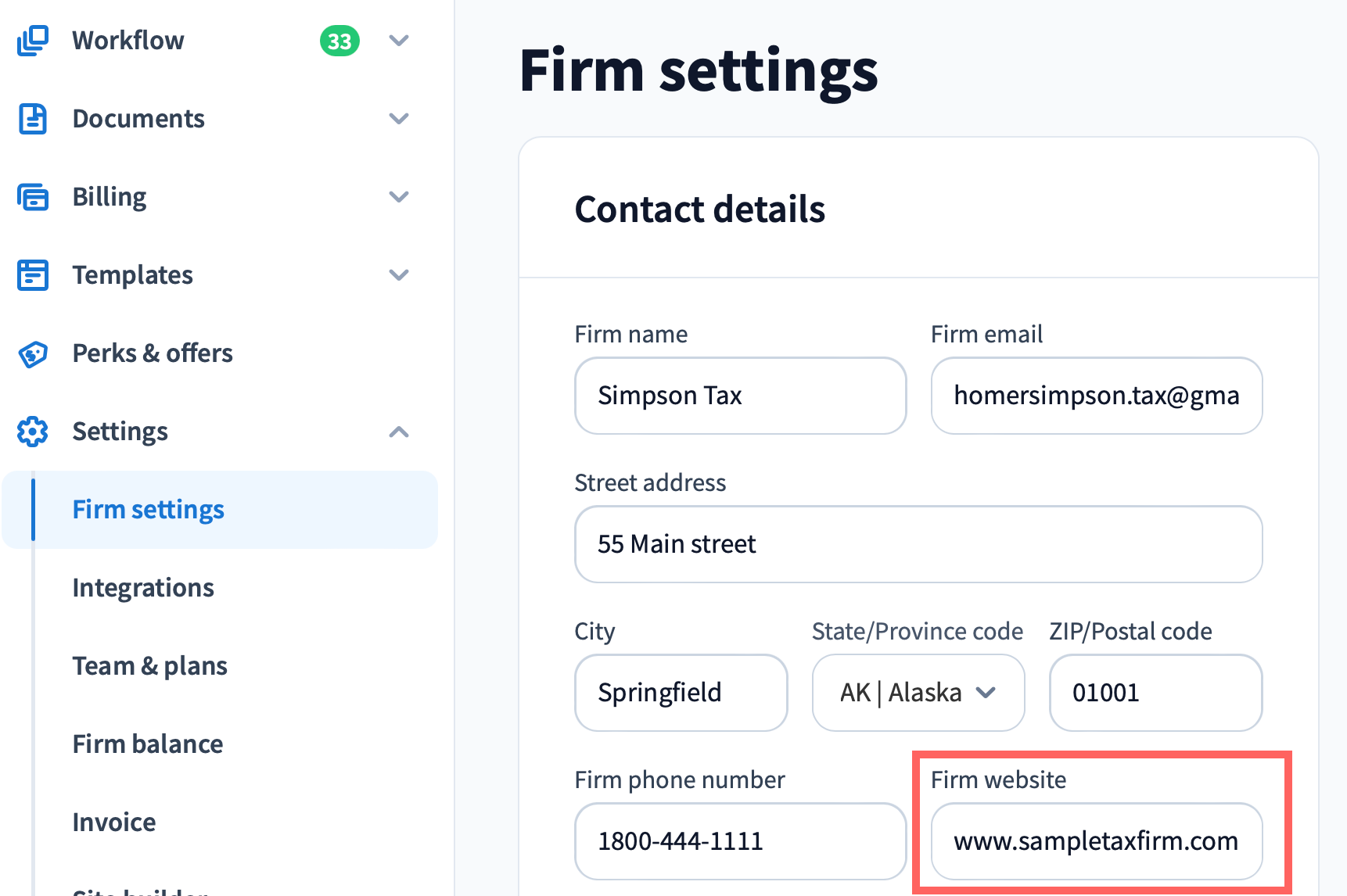This screenshot has height=896, width=1347.
Task: Click the Billing cards icon
Action: (x=33, y=197)
